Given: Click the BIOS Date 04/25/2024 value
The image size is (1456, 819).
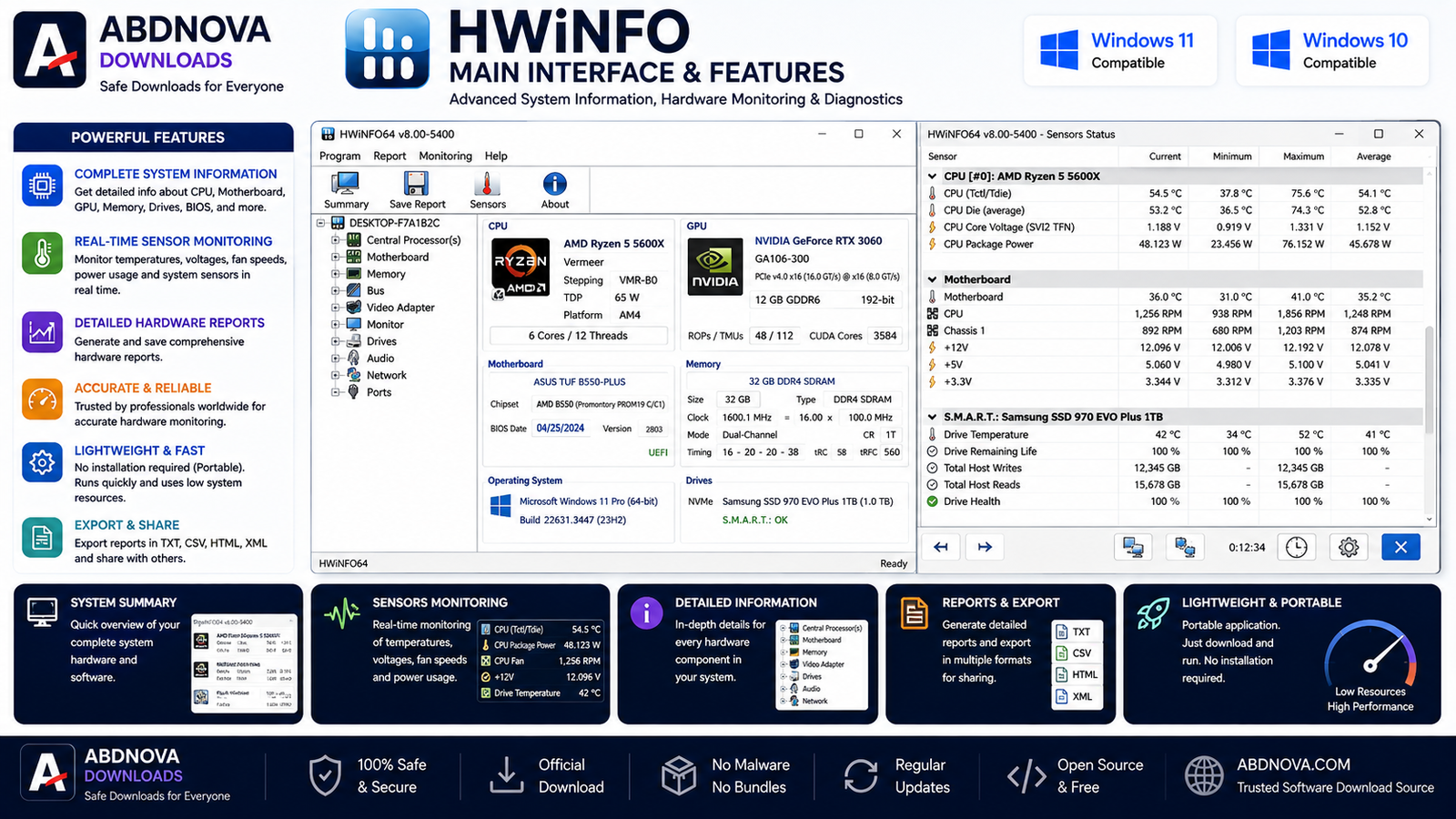Looking at the screenshot, I should [x=560, y=428].
